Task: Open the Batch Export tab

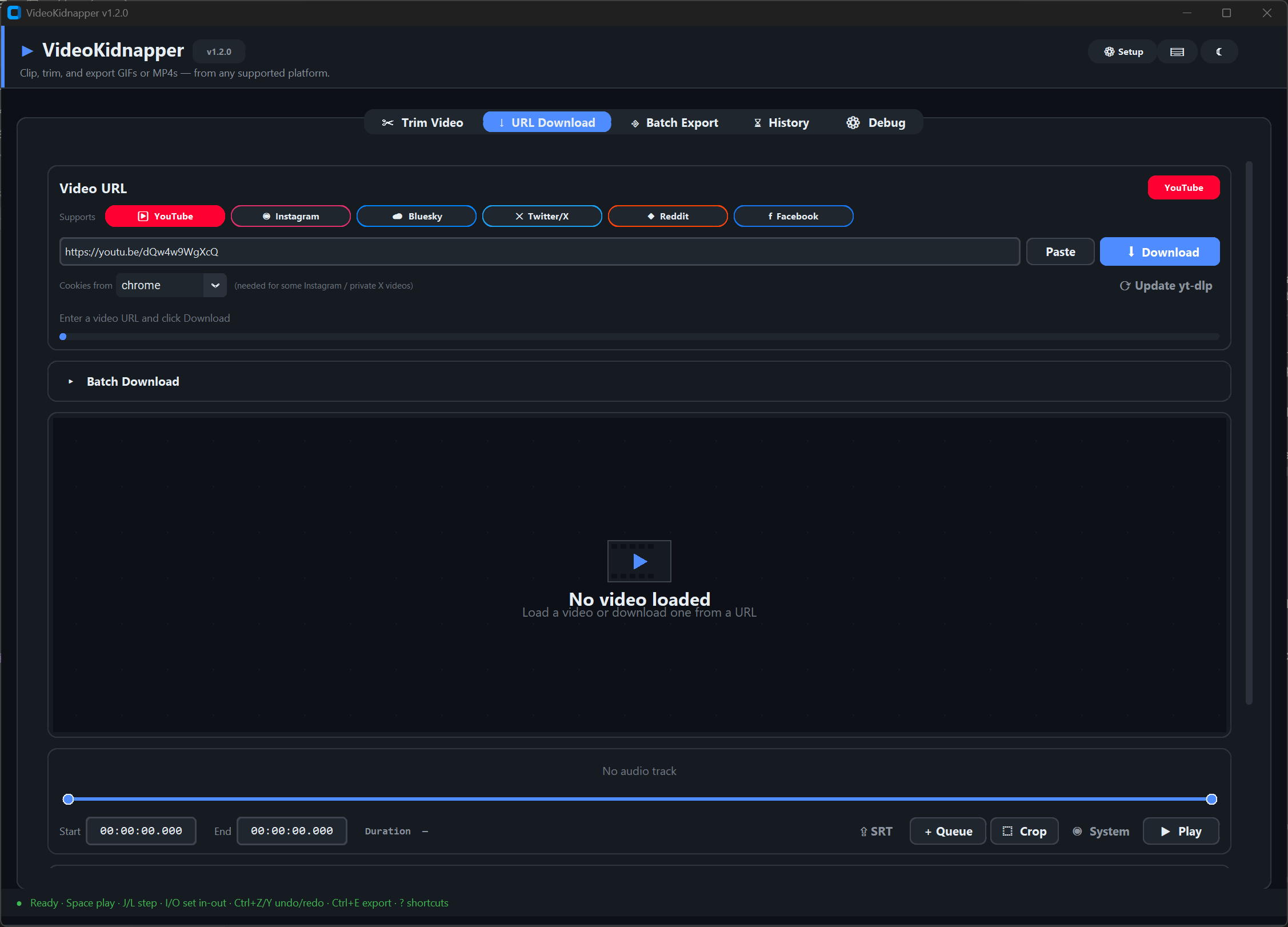Action: coord(675,122)
